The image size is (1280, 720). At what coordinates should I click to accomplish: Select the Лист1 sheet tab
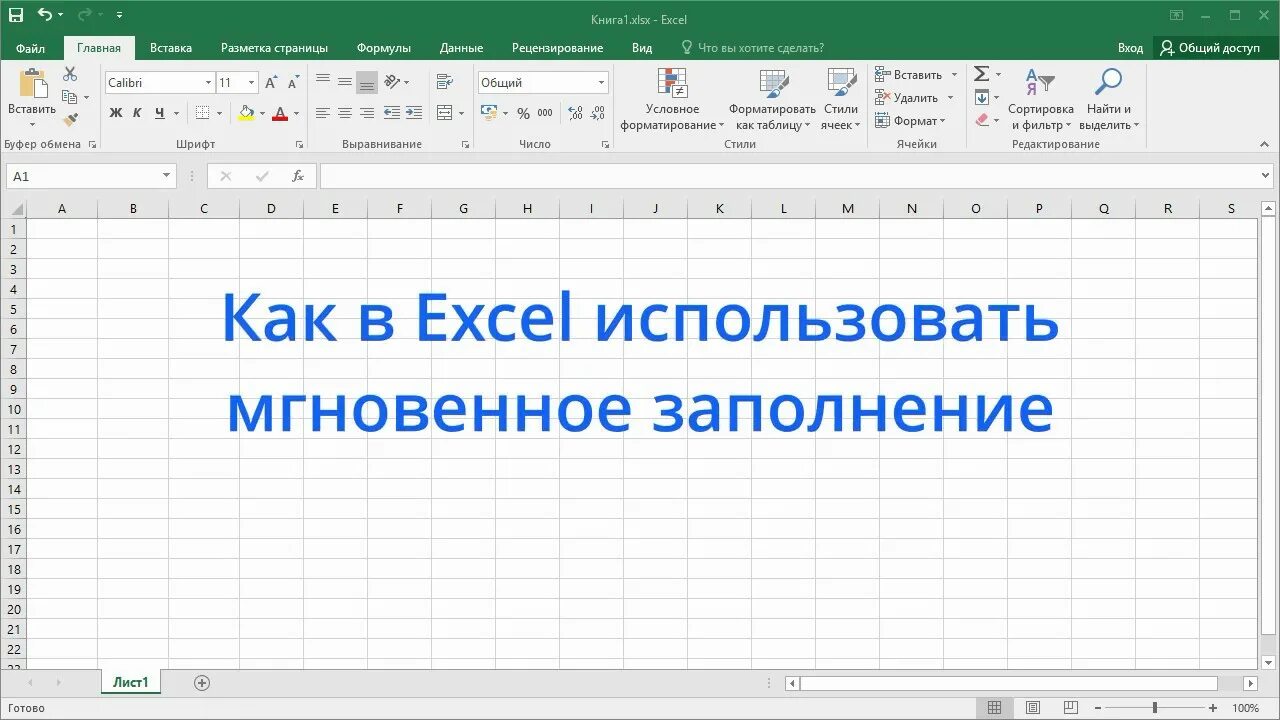(x=130, y=683)
